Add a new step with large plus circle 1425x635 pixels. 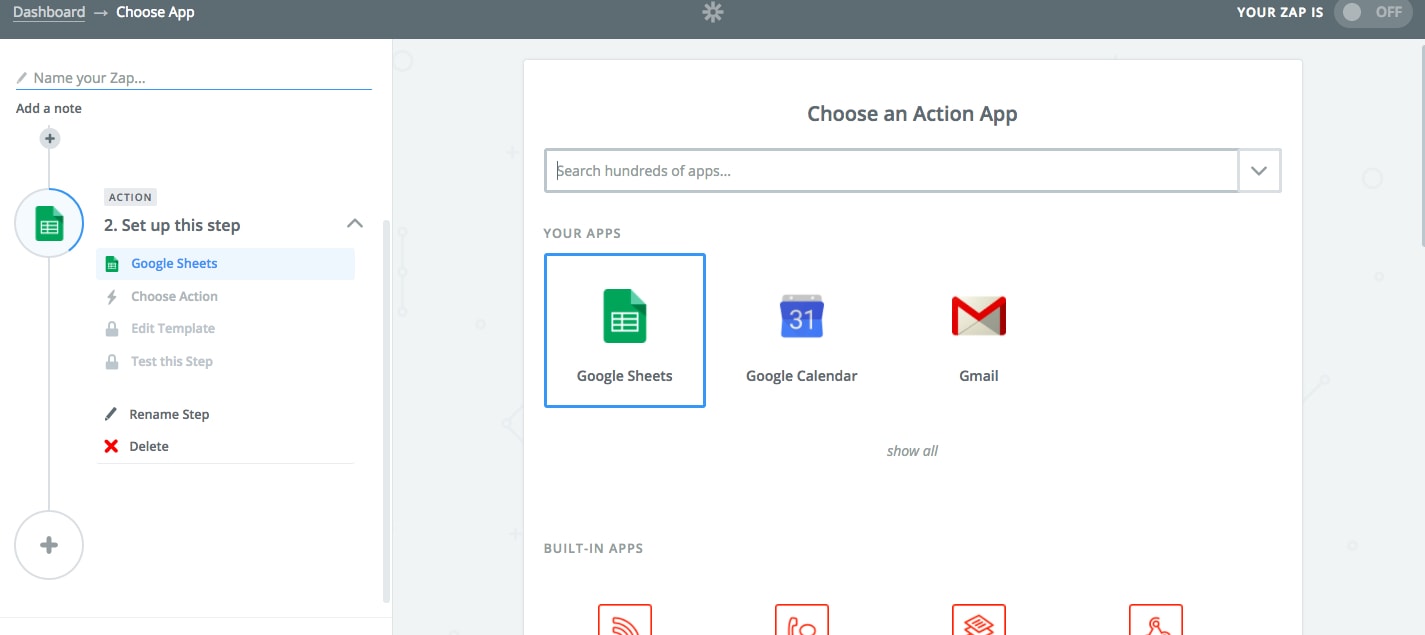click(49, 545)
